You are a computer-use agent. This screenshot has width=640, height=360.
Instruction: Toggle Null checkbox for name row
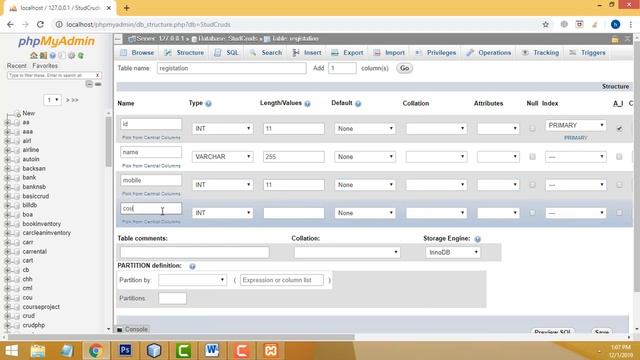click(532, 157)
